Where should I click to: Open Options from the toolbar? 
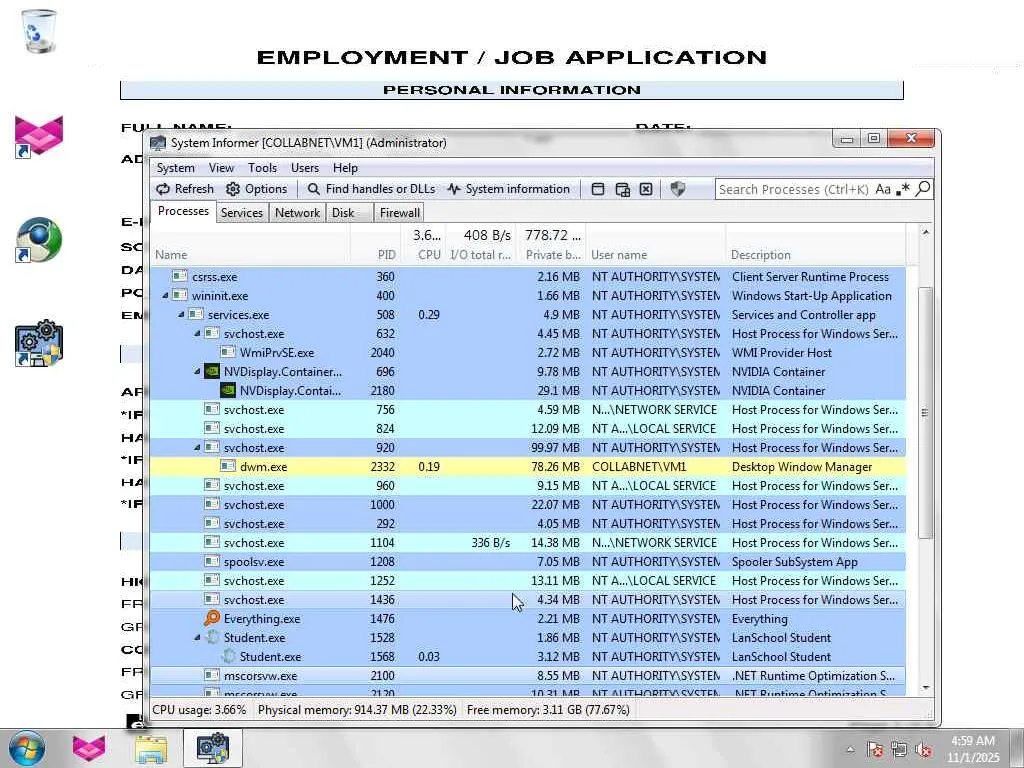pos(257,189)
